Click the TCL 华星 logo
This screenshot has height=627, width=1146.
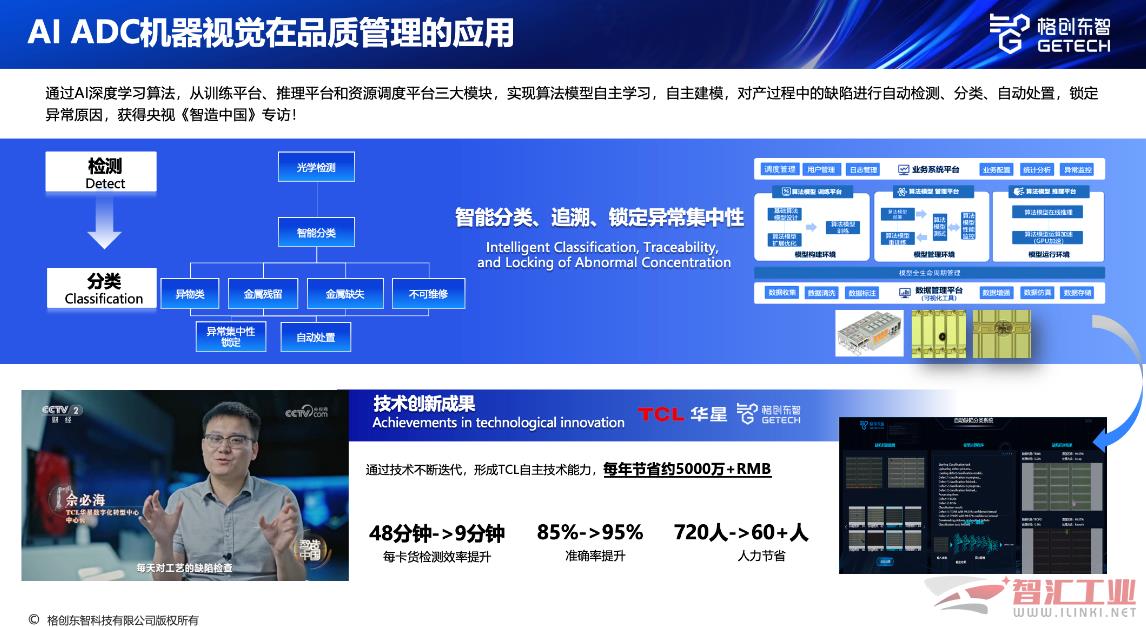(682, 414)
